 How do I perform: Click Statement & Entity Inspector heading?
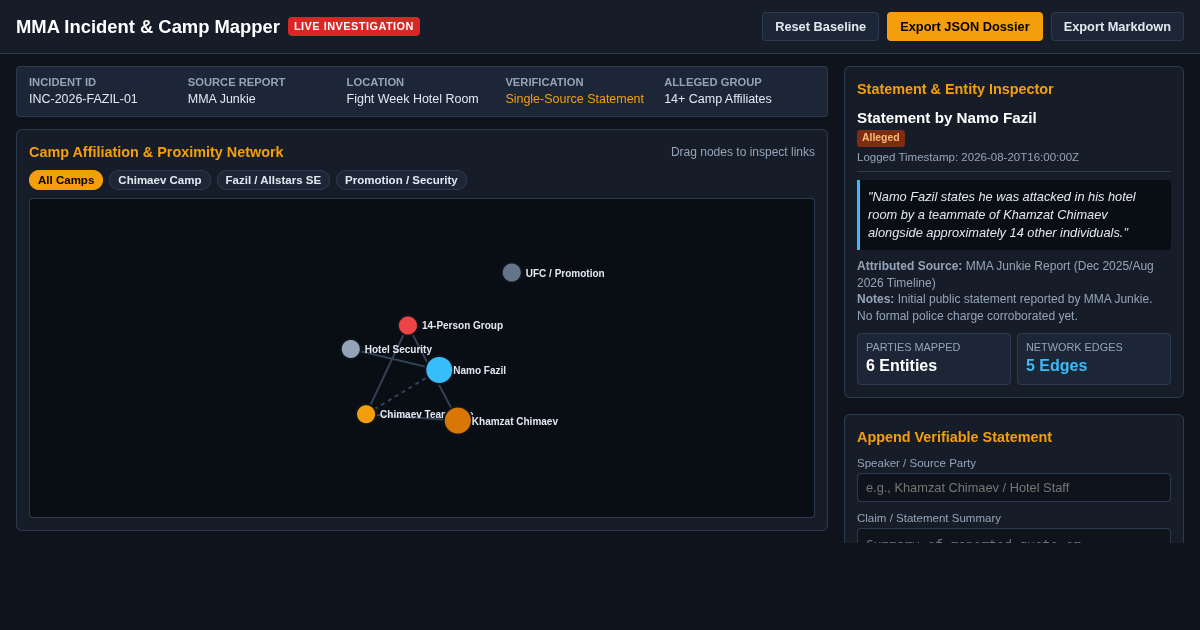(955, 89)
